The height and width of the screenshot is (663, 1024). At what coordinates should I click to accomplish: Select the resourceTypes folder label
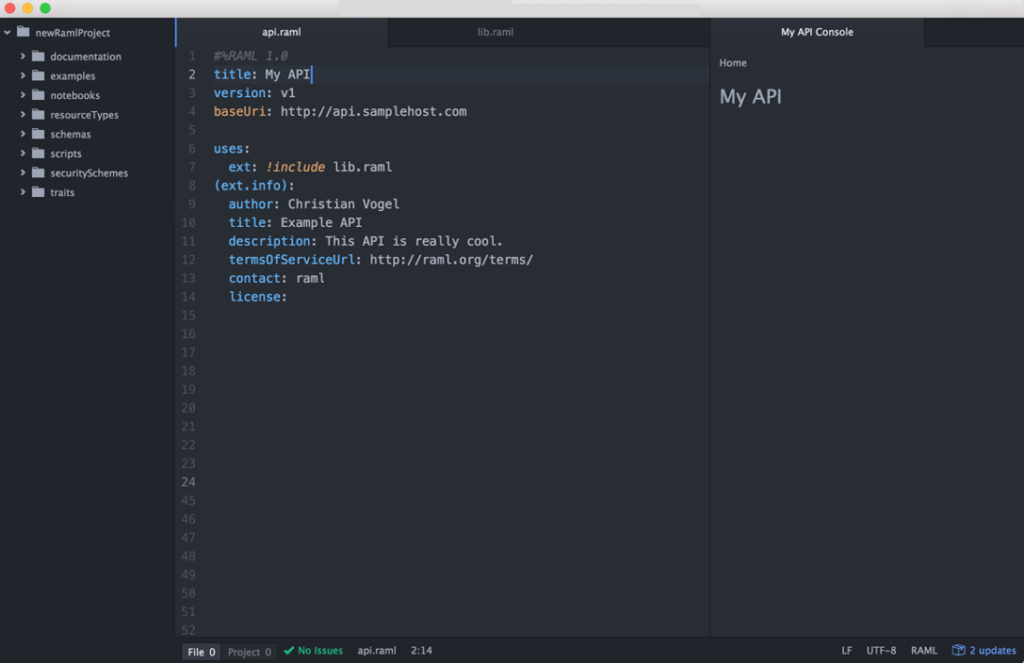(84, 115)
